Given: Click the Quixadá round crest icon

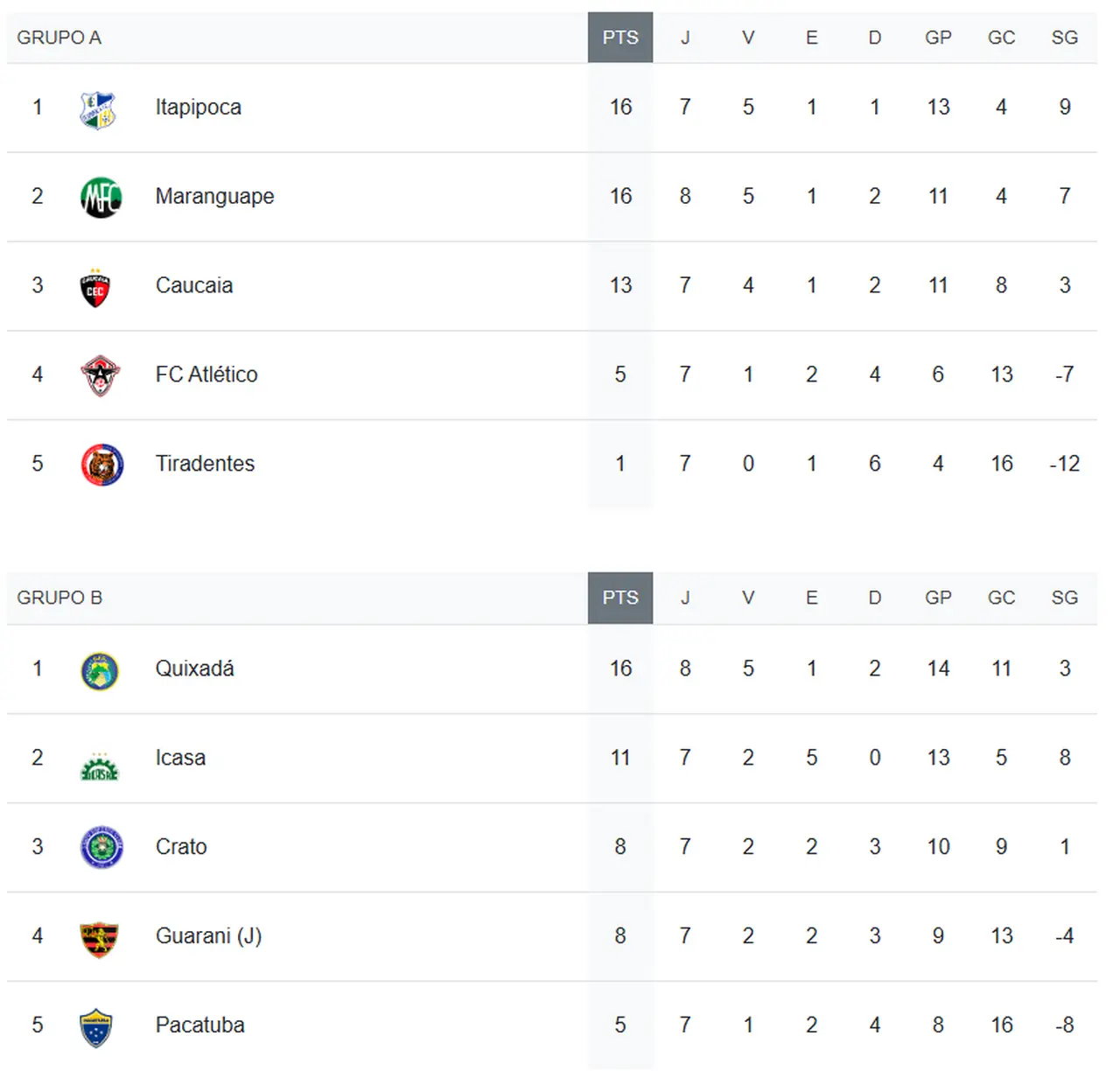Looking at the screenshot, I should pyautogui.click(x=100, y=671).
